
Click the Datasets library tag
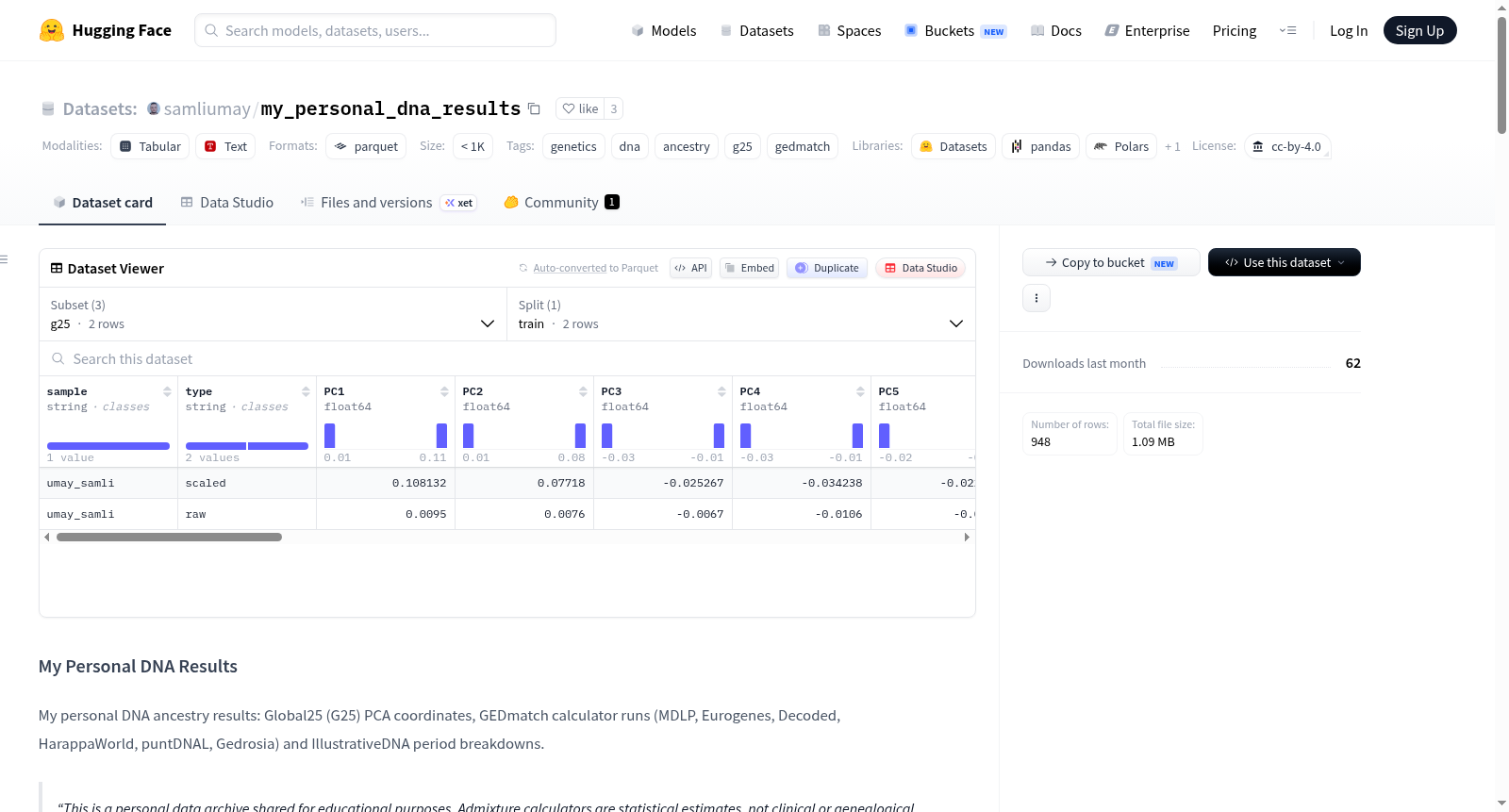coord(953,146)
